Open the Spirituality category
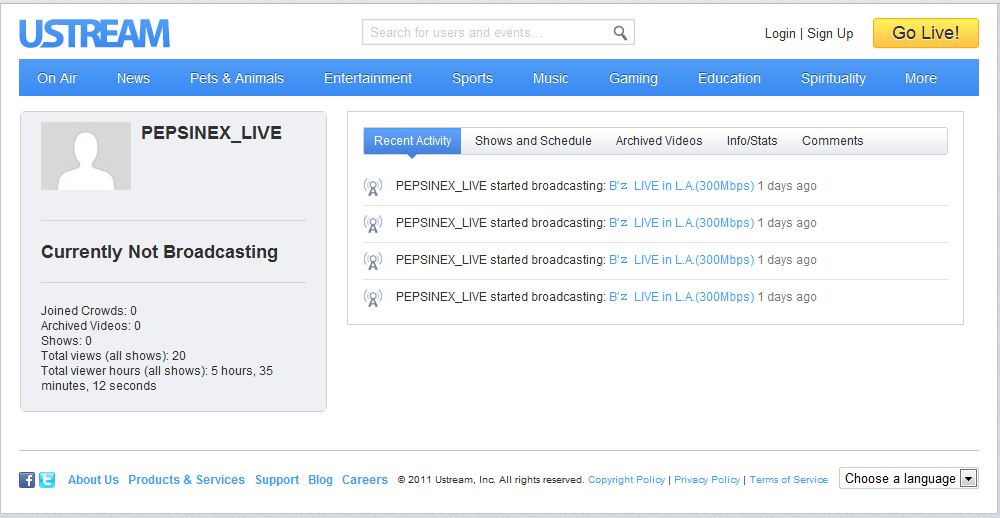This screenshot has height=518, width=1000. [x=833, y=78]
